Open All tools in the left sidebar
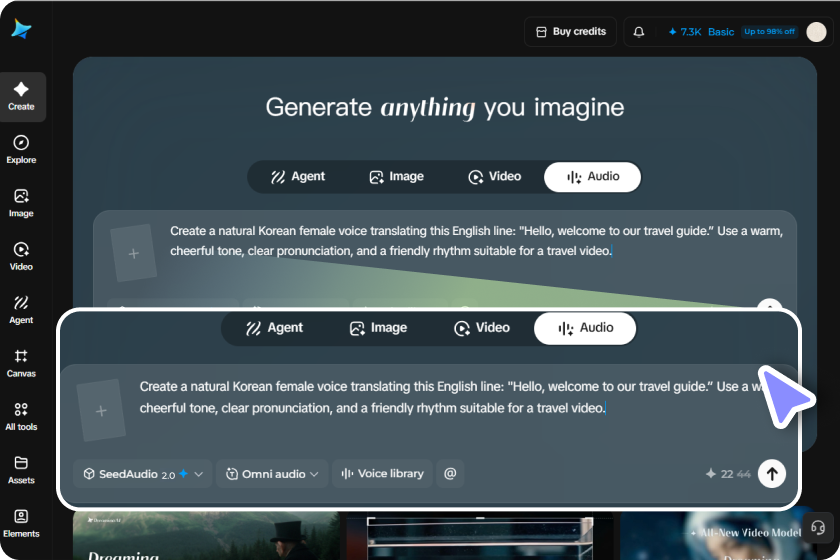 (21, 417)
